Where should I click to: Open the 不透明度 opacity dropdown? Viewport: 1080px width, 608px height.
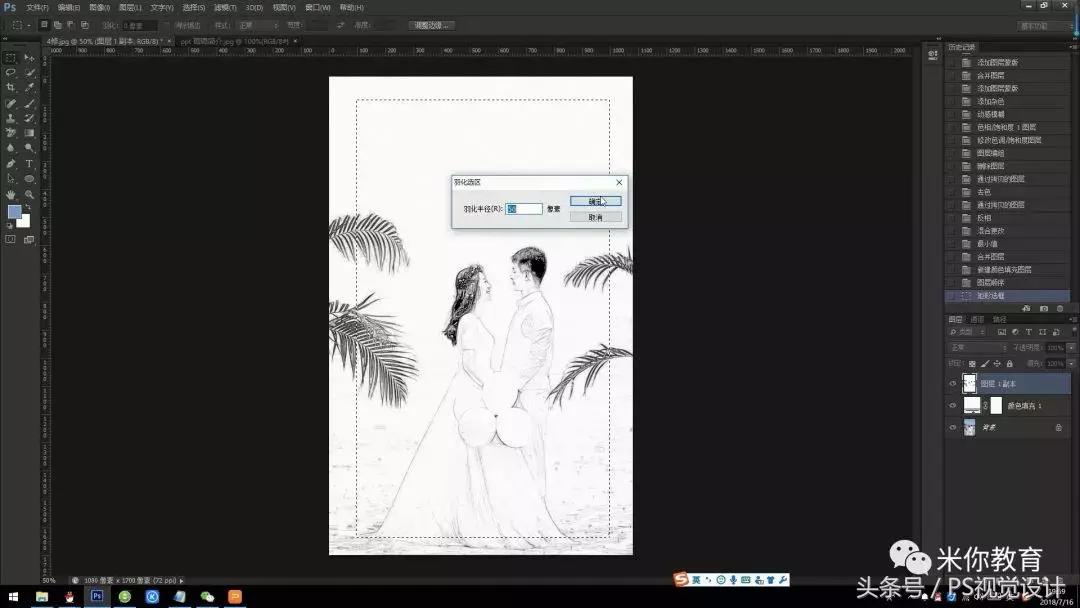pos(1070,347)
